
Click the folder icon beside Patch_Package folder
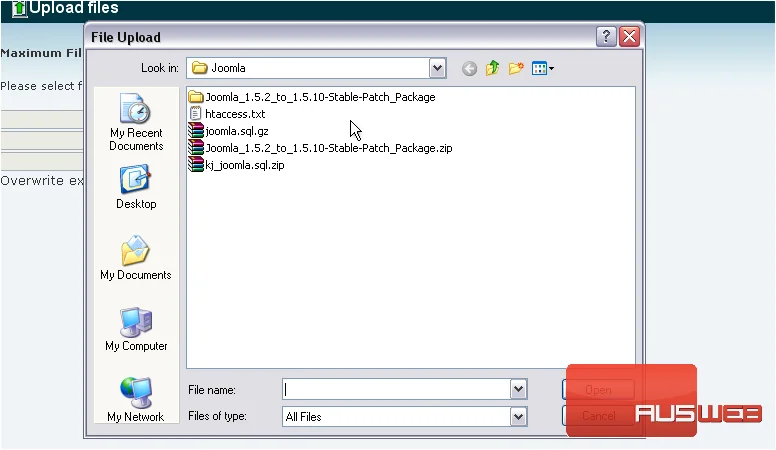tap(196, 97)
